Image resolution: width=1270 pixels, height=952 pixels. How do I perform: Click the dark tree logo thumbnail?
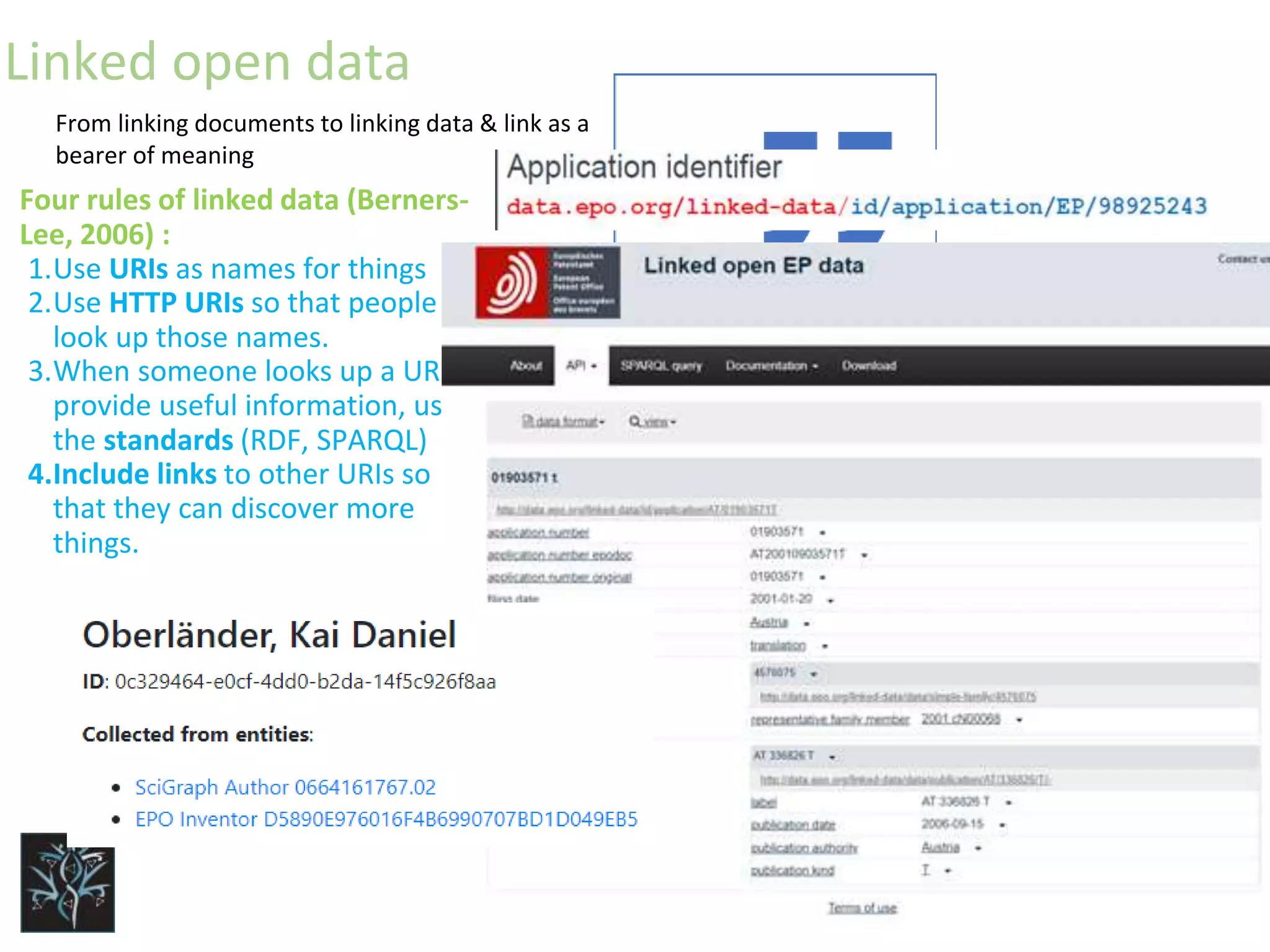(68, 883)
